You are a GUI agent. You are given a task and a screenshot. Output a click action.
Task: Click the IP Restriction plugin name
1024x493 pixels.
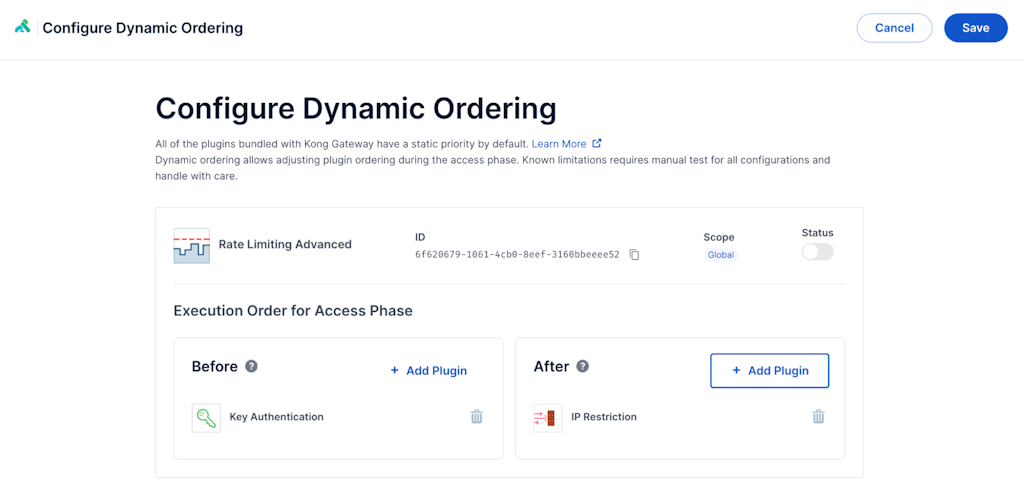click(x=603, y=417)
